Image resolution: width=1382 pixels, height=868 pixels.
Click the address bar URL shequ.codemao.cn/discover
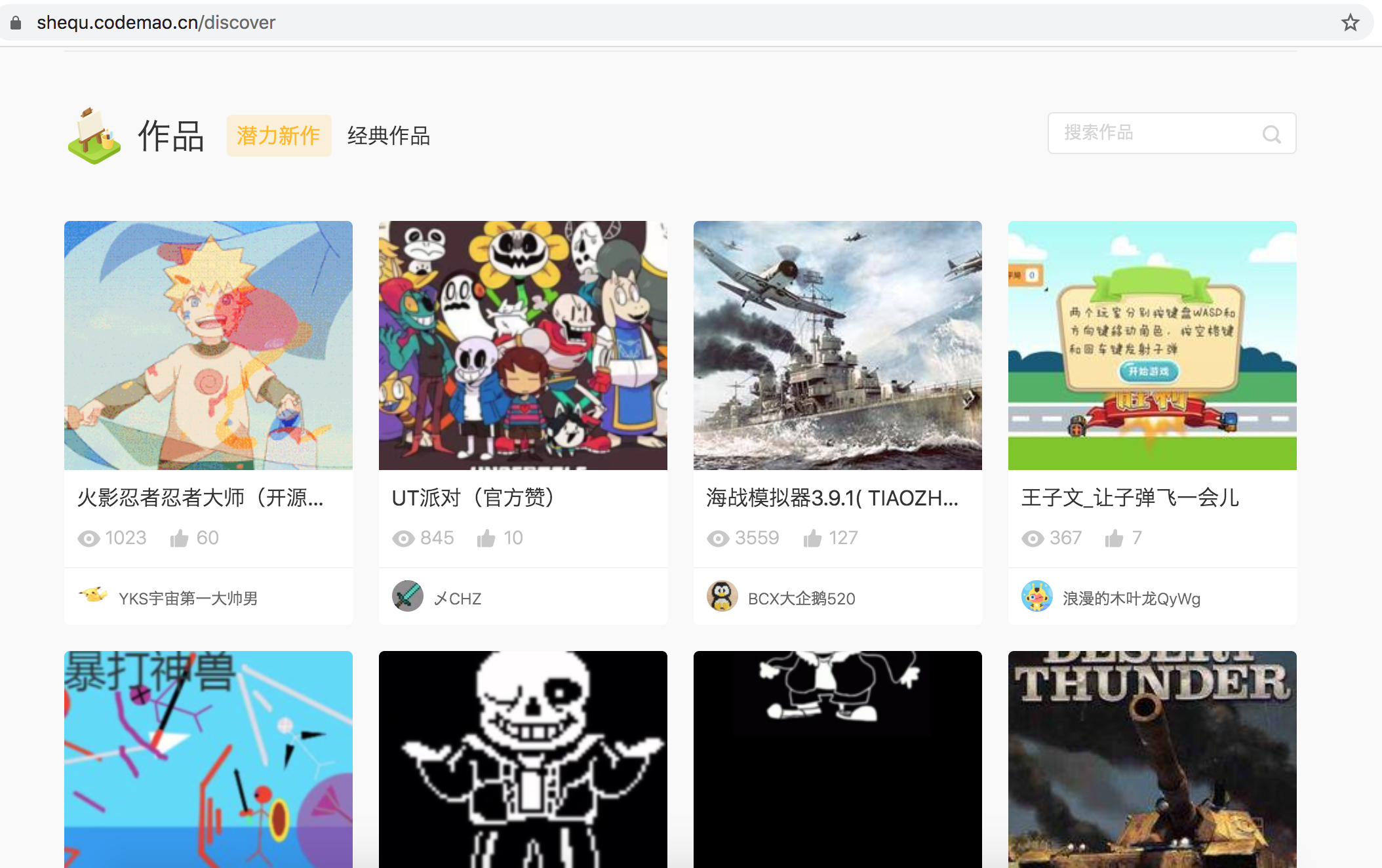[156, 22]
